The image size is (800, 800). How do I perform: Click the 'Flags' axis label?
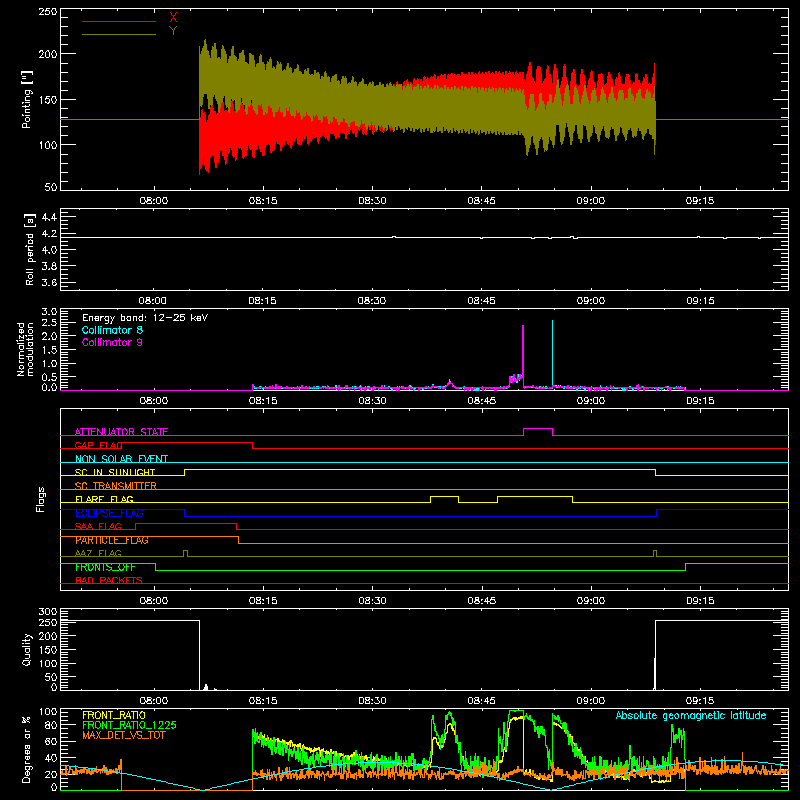click(41, 499)
